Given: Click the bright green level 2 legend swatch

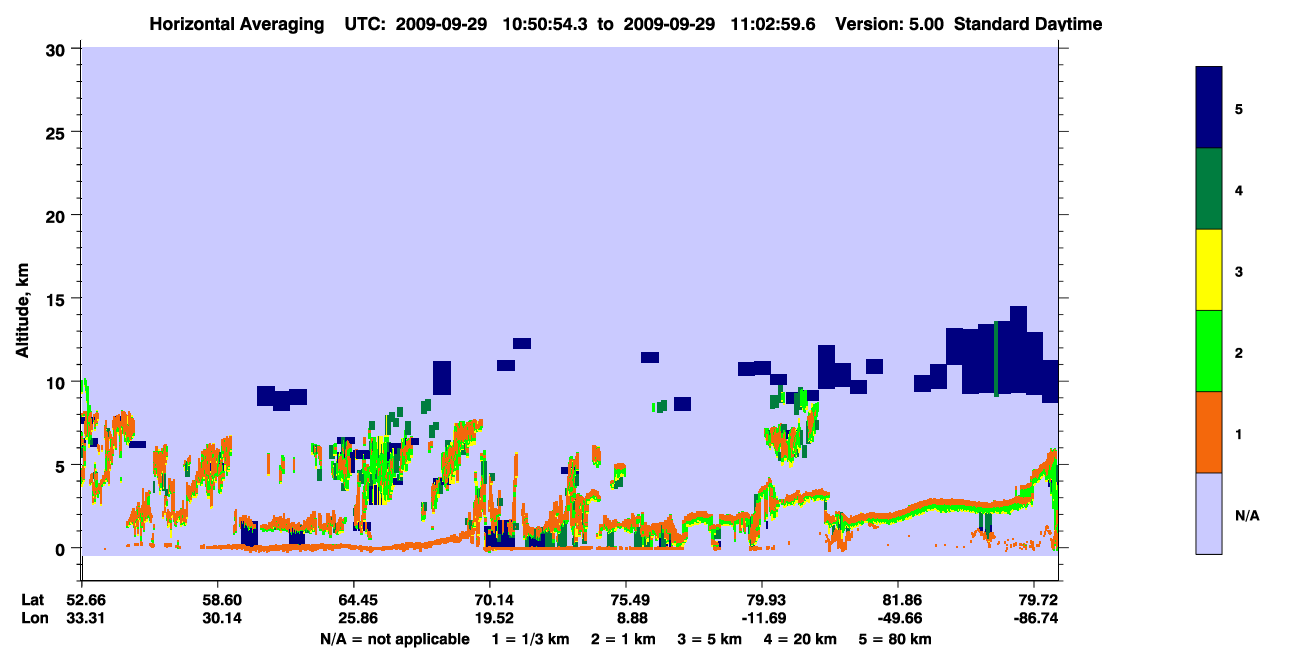Looking at the screenshot, I should 1209,351.
